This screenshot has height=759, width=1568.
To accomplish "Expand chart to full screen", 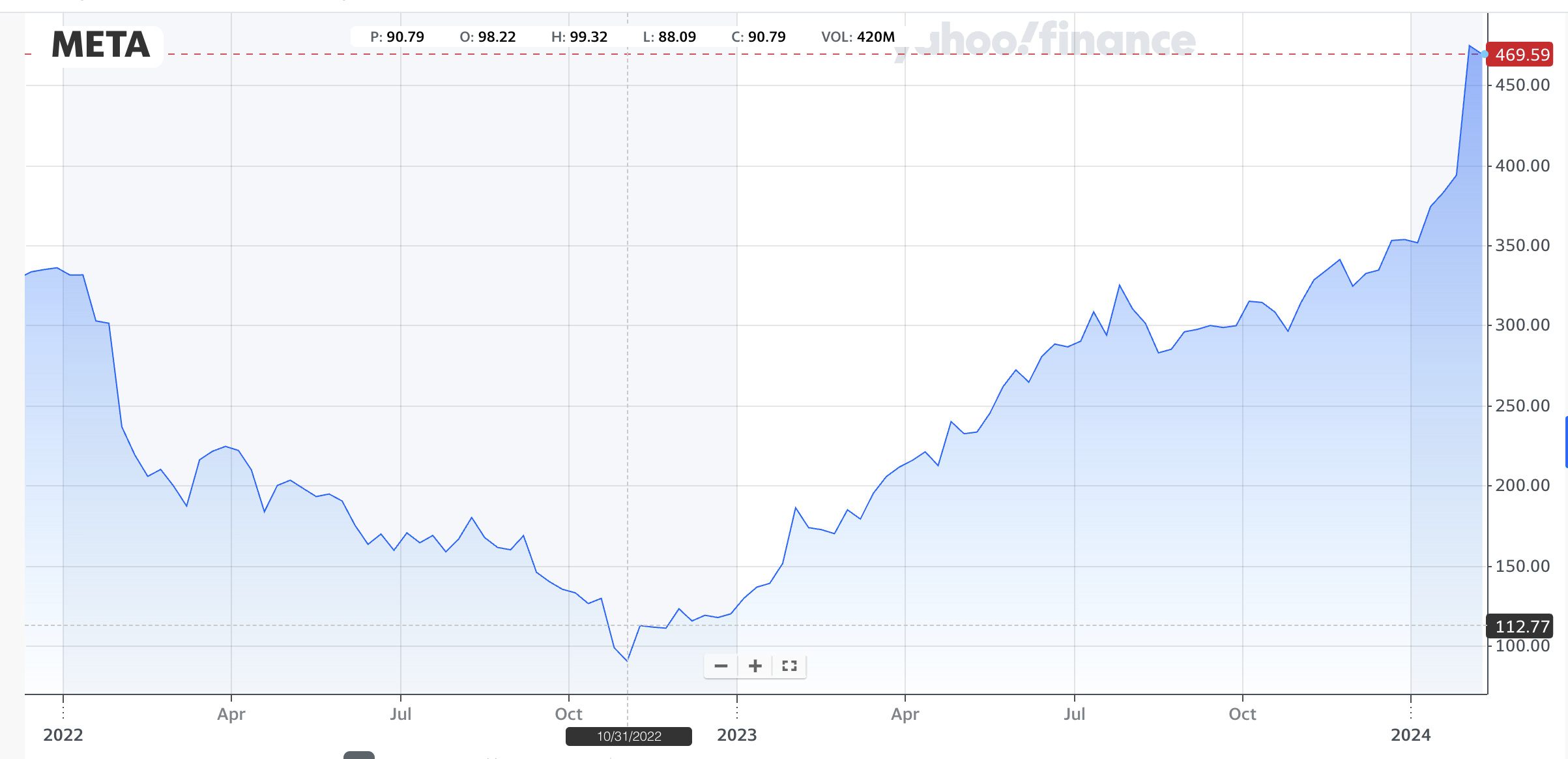I will 790,666.
